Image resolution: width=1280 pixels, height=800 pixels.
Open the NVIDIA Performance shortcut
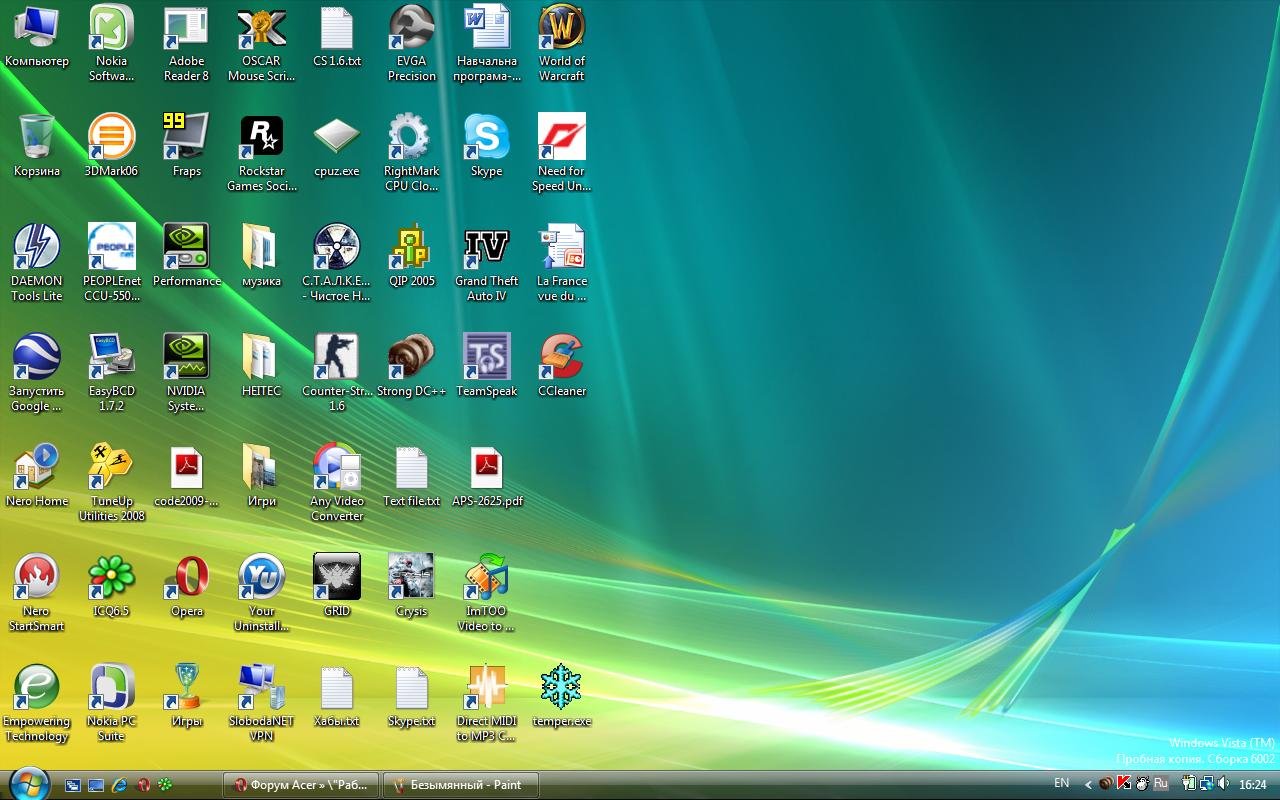click(x=187, y=247)
